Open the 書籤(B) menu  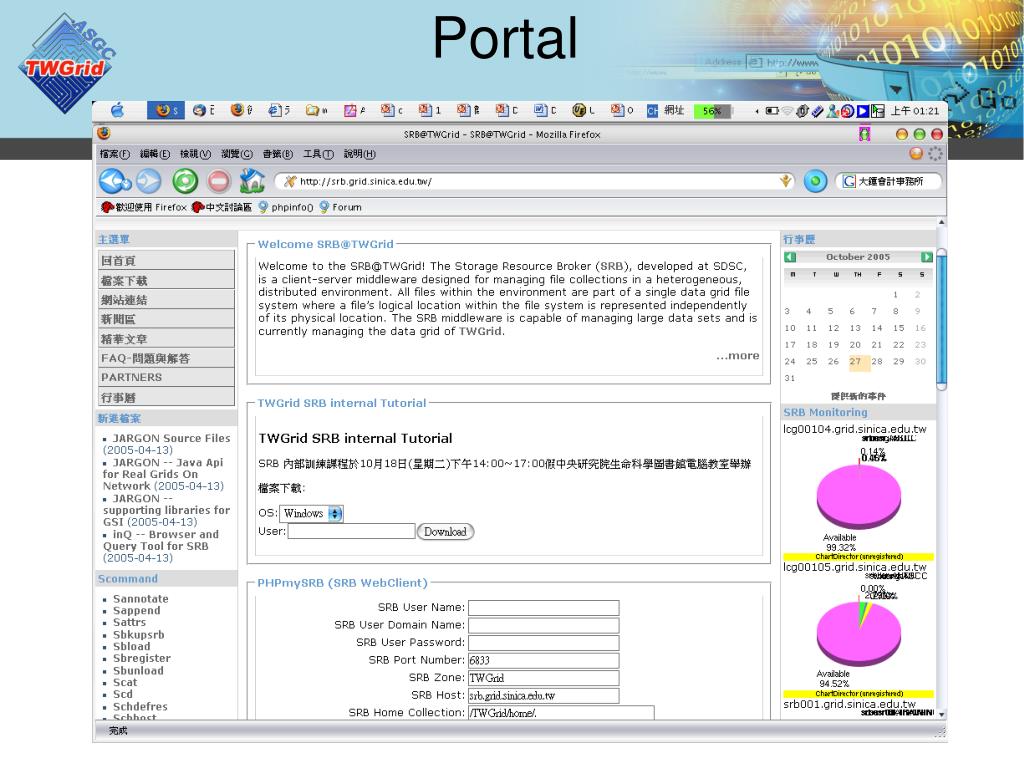[278, 154]
